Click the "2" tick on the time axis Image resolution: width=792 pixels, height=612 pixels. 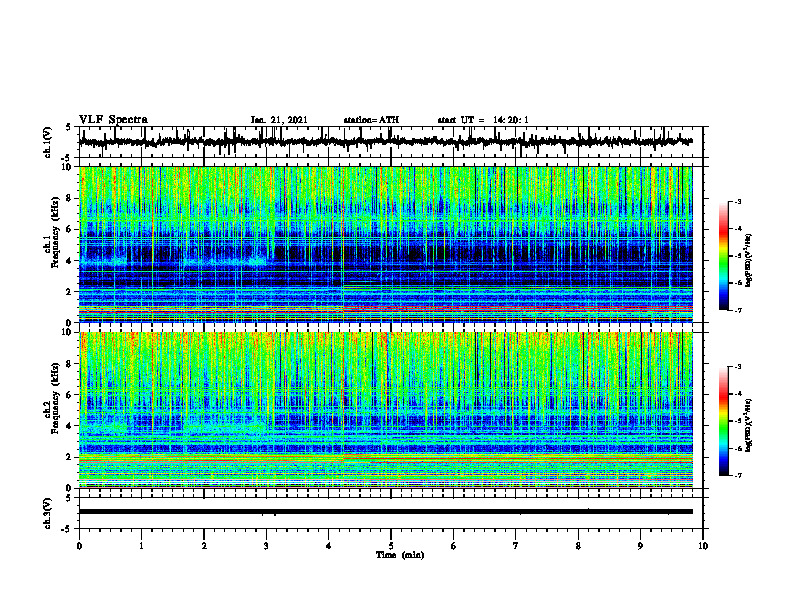coord(204,546)
